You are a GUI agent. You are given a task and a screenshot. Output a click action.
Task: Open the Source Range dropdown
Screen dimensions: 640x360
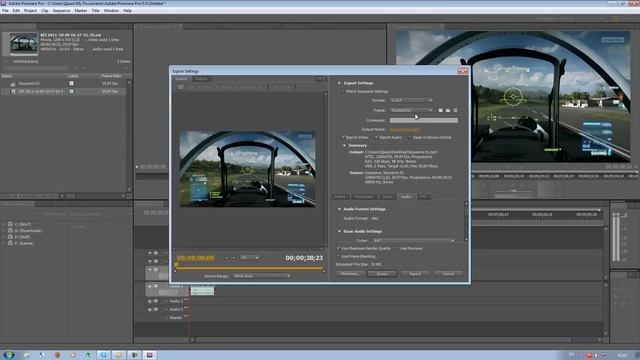tap(262, 276)
